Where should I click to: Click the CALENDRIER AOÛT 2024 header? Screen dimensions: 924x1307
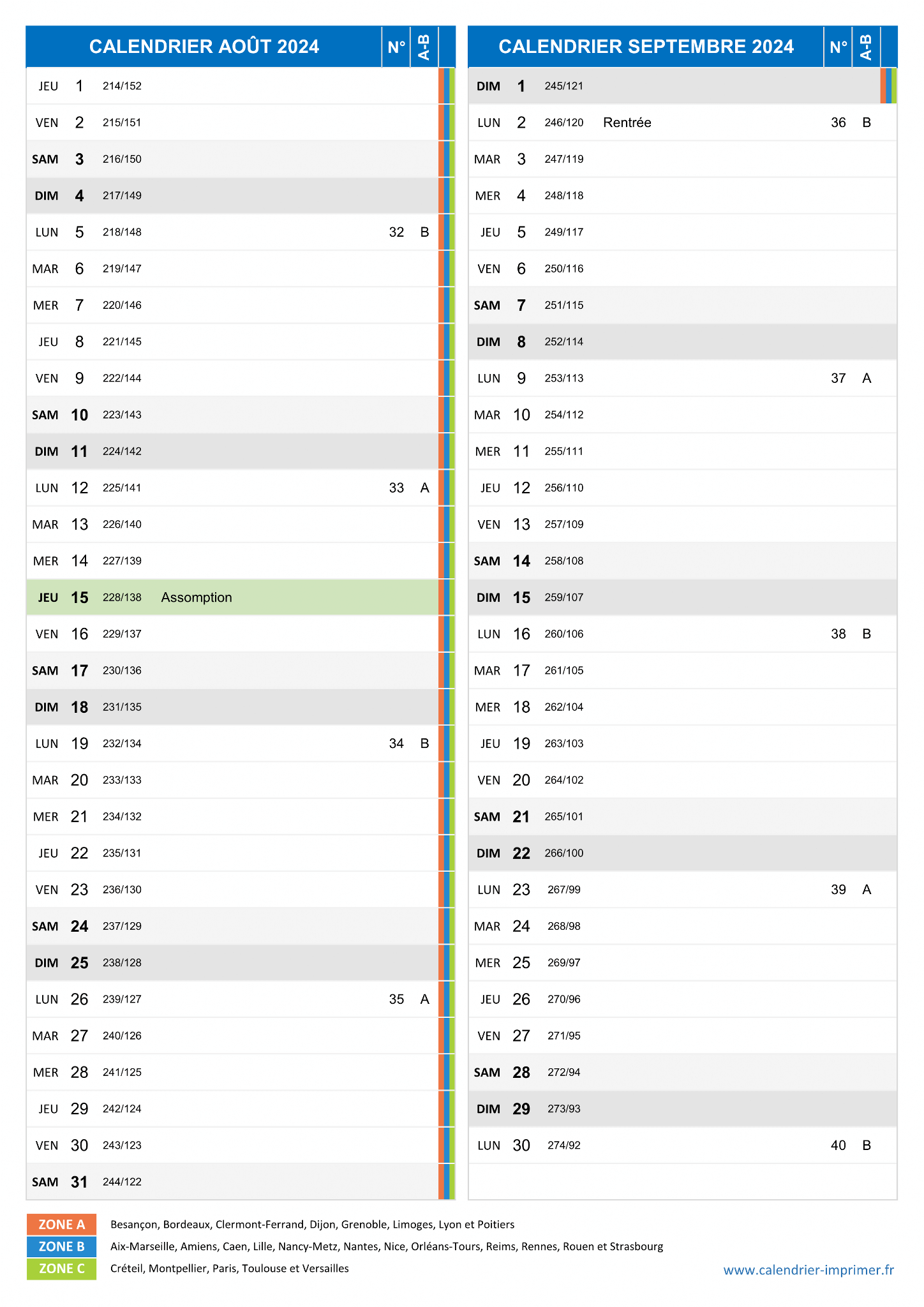[x=204, y=47]
